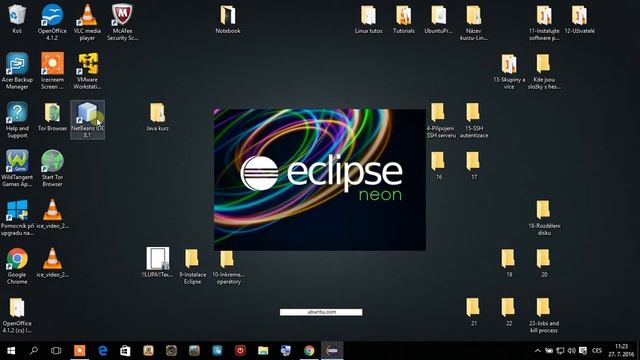Open the 4-Připojení SSH serveru folder

tap(441, 120)
